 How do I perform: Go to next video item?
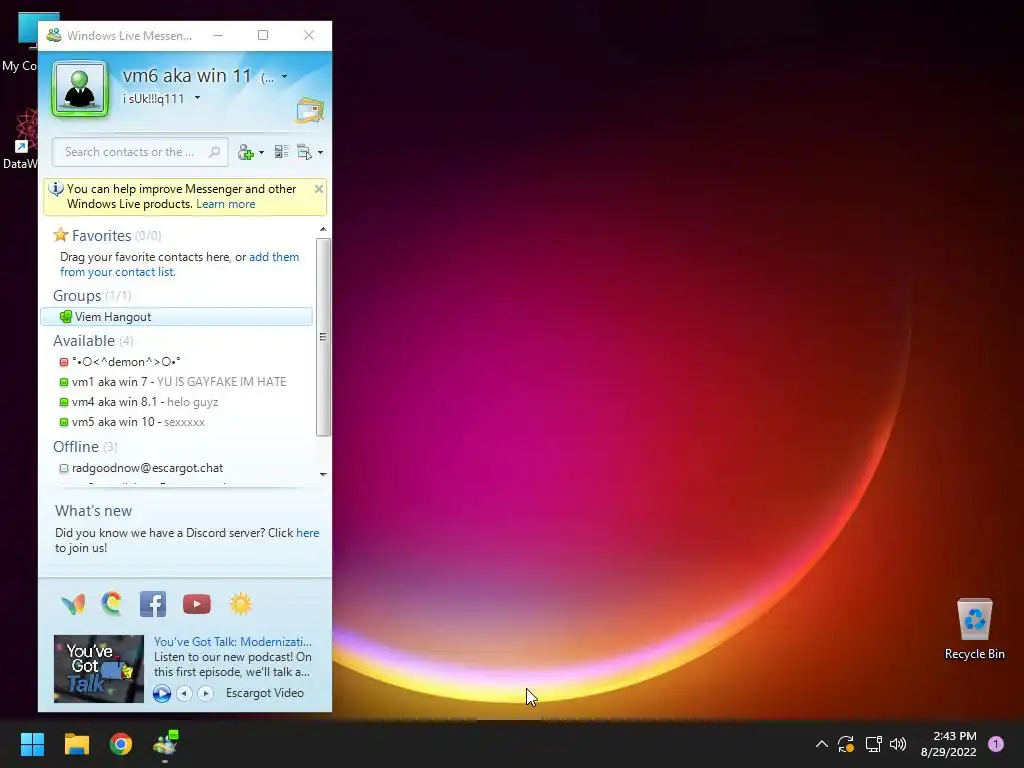[206, 694]
